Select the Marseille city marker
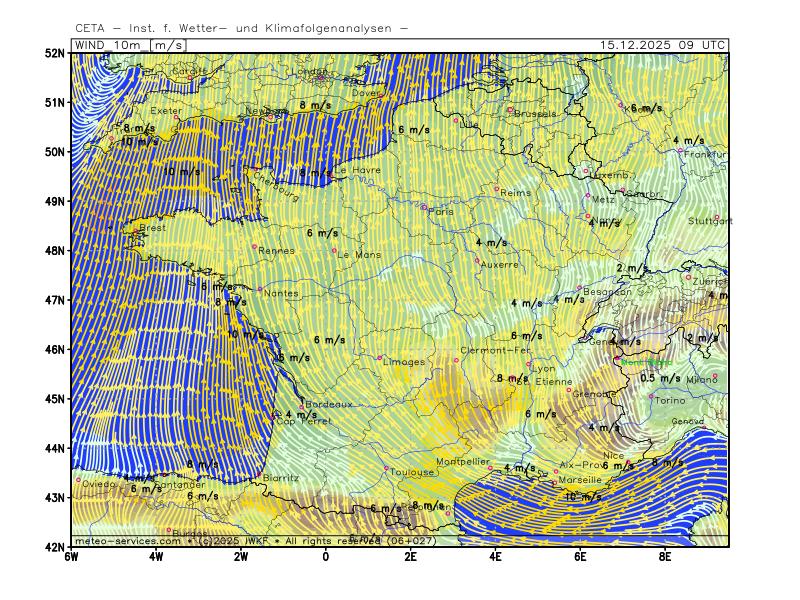800x600 pixels. [x=553, y=483]
